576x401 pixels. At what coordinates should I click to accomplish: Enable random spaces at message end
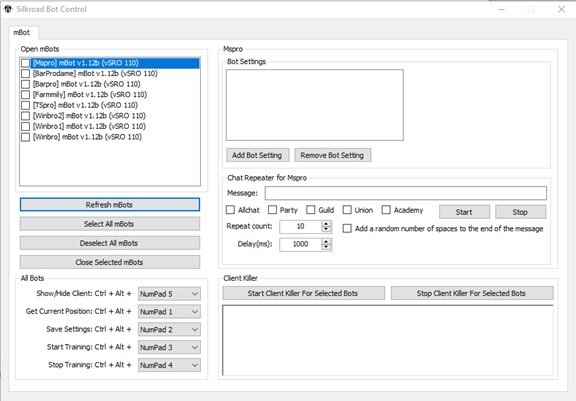pos(347,228)
